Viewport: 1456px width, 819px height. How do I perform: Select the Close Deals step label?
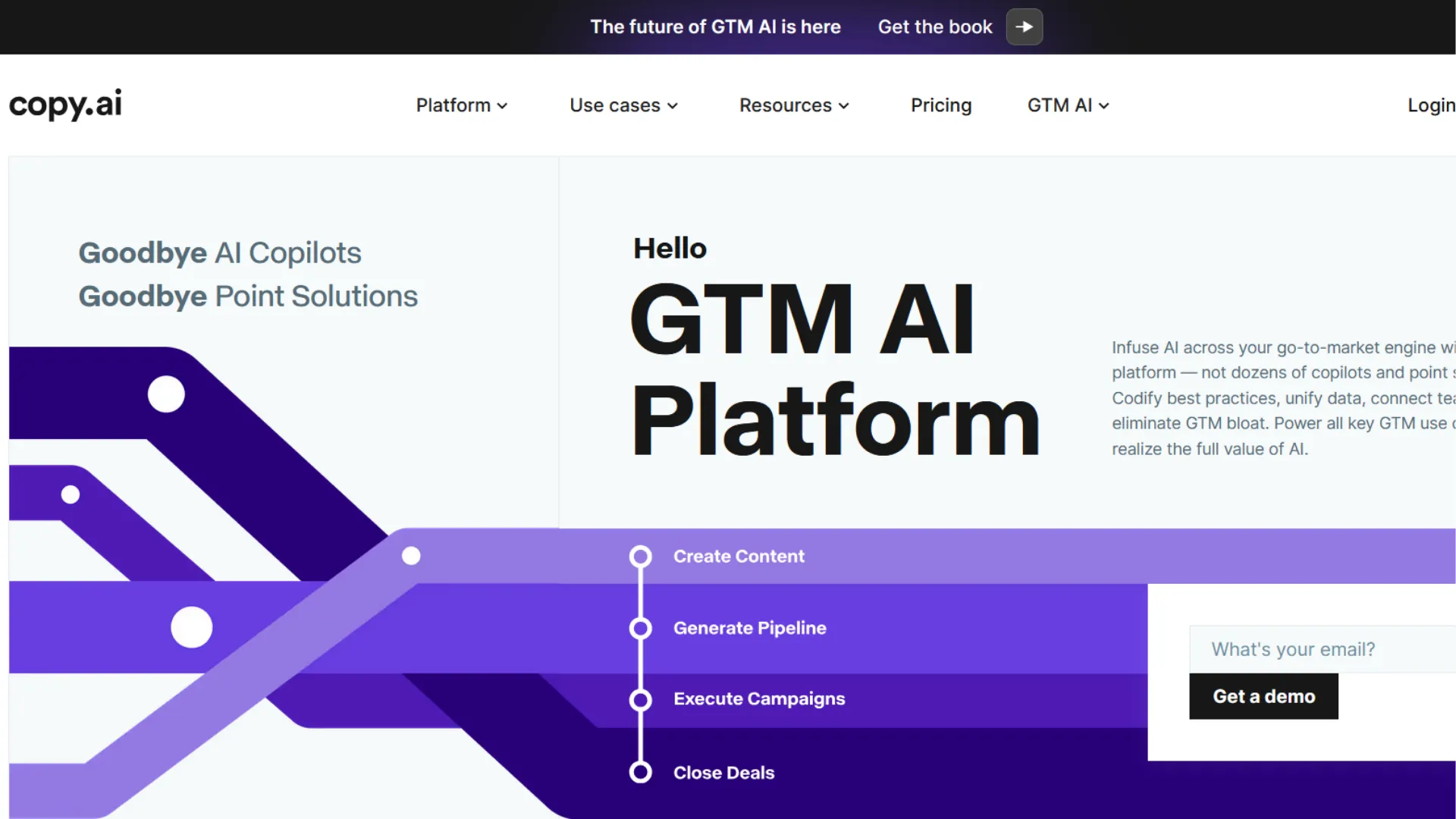723,773
